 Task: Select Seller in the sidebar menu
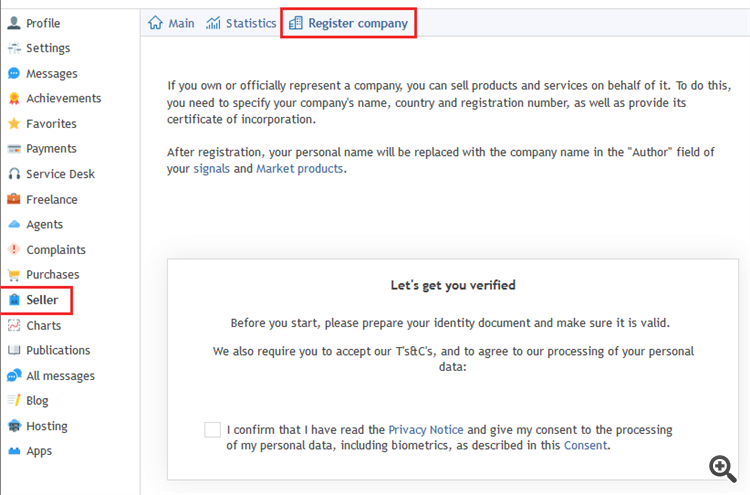[x=36, y=300]
